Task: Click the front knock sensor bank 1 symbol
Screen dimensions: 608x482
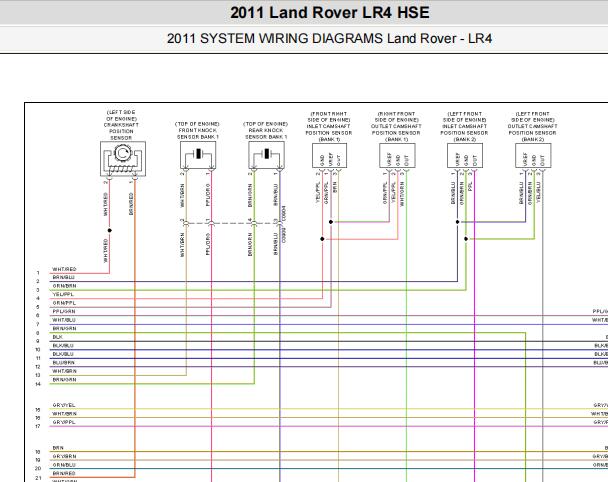Action: click(x=198, y=155)
